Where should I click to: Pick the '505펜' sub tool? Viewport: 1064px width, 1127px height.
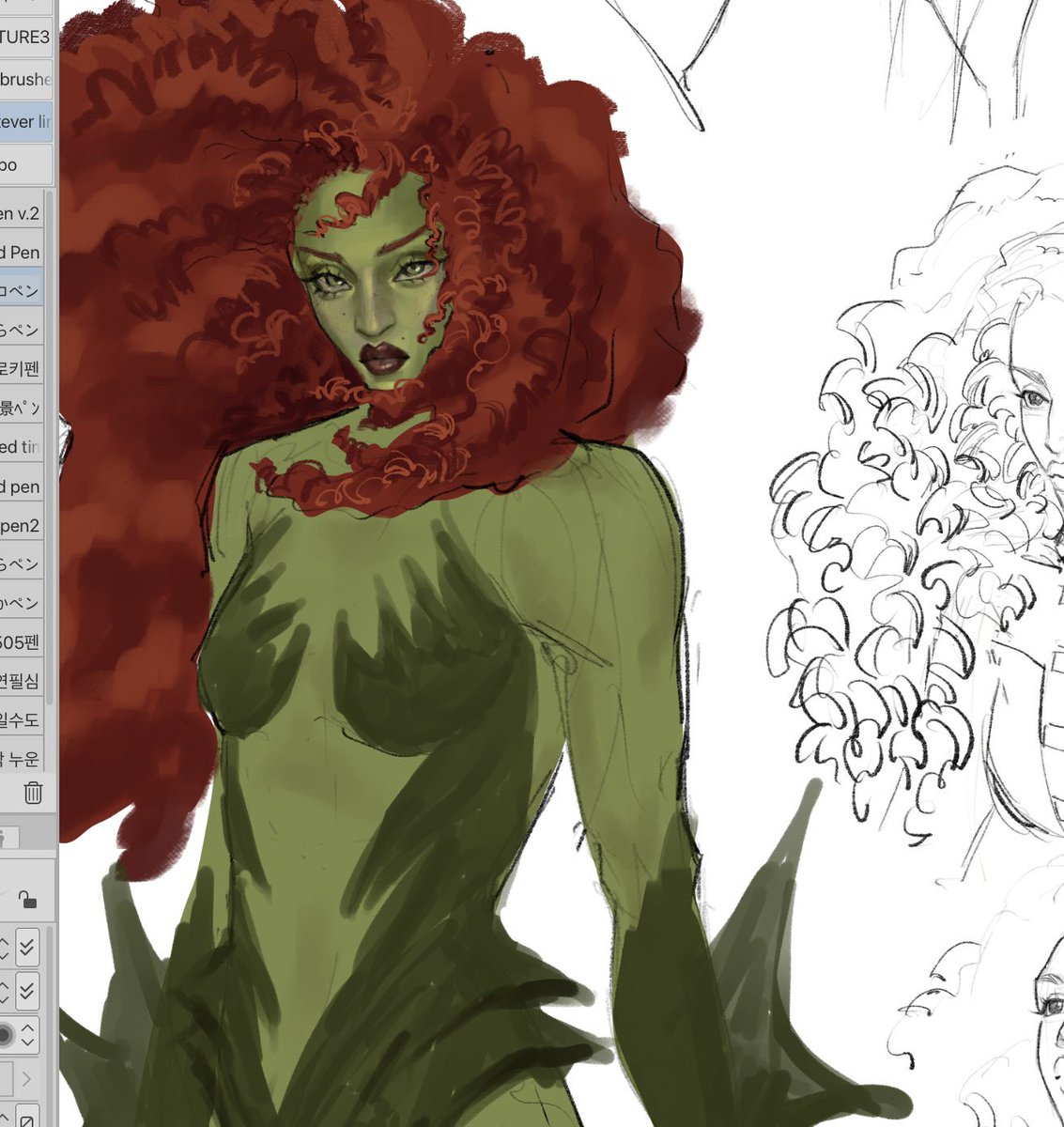tap(21, 642)
